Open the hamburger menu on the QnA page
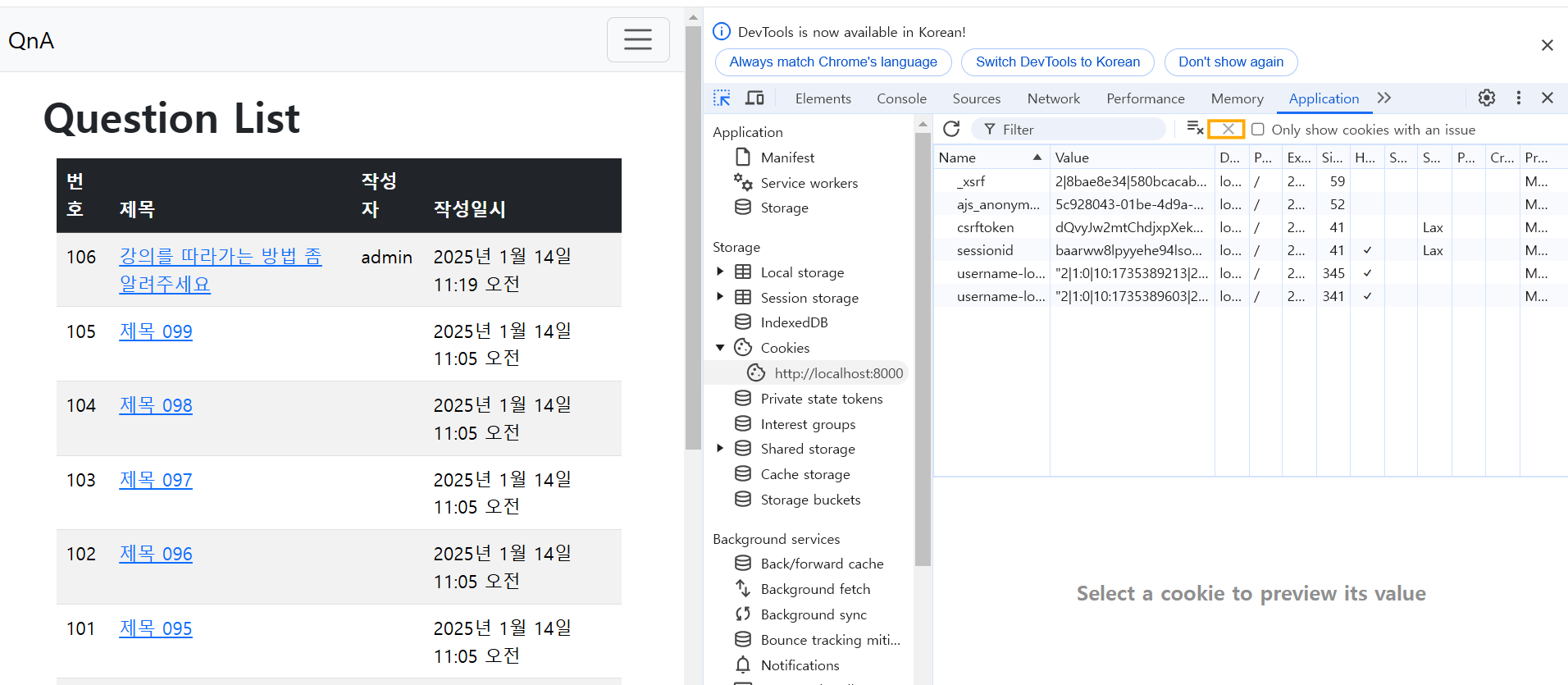The width and height of the screenshot is (1568, 685). point(638,39)
